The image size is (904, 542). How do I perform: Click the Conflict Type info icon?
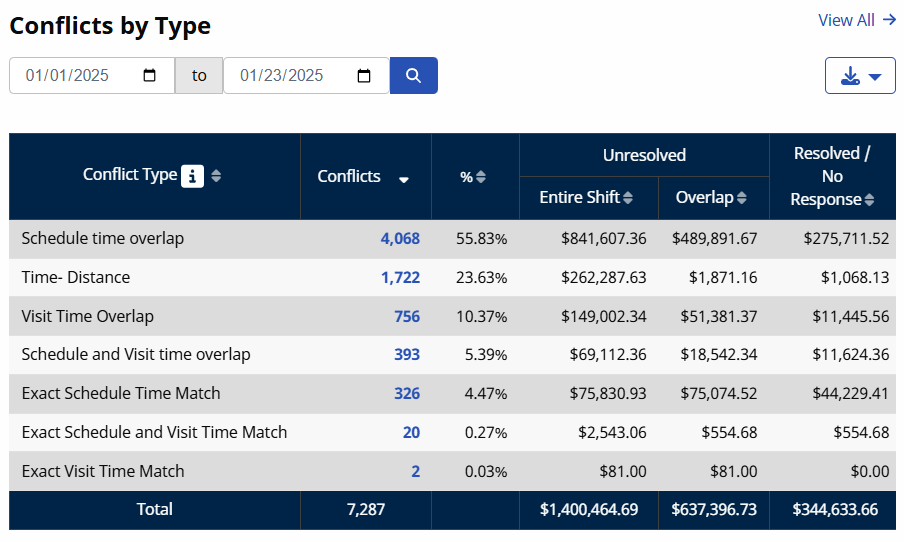192,176
